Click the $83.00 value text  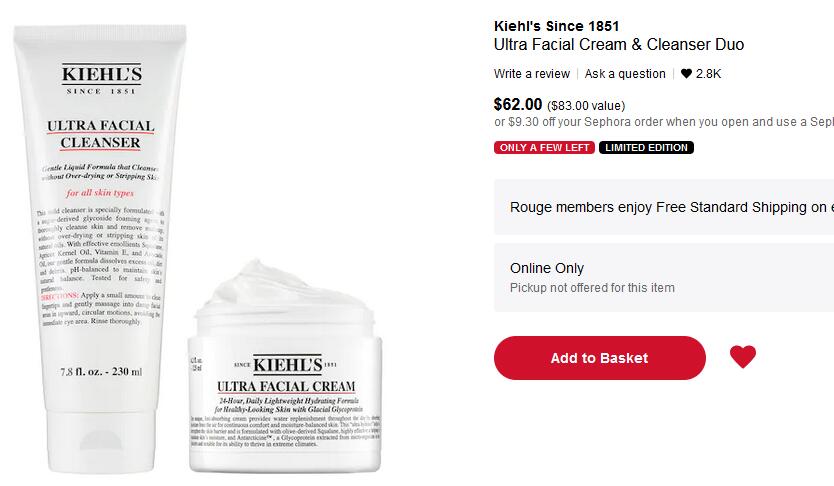click(586, 106)
